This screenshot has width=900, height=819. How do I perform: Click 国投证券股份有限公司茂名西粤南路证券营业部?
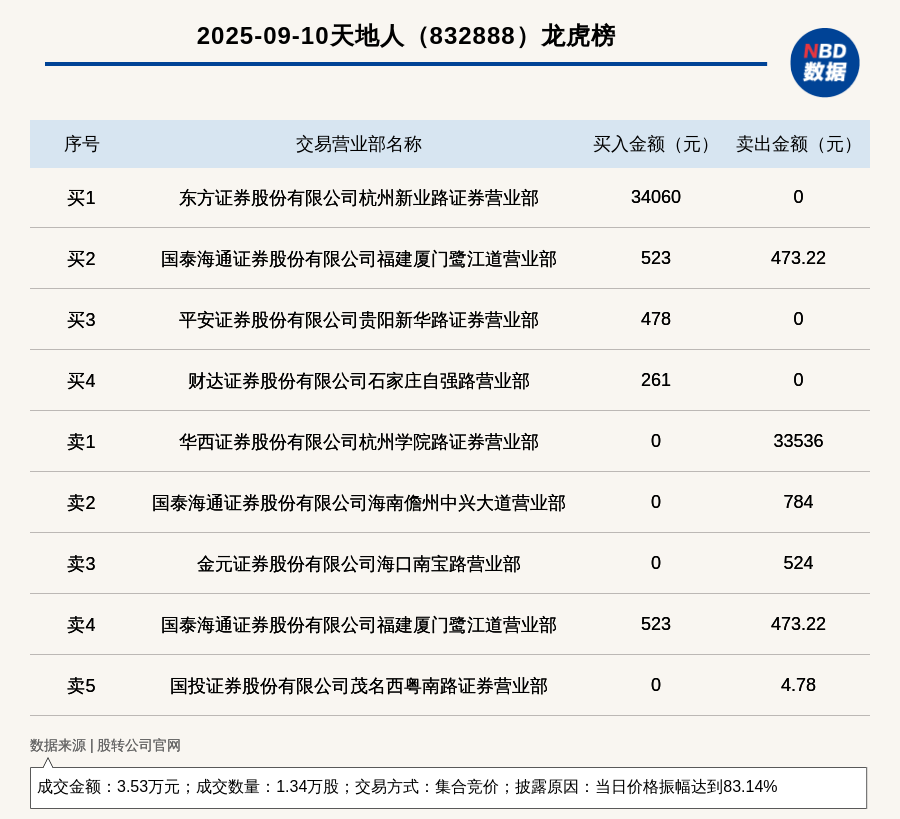[x=359, y=685]
